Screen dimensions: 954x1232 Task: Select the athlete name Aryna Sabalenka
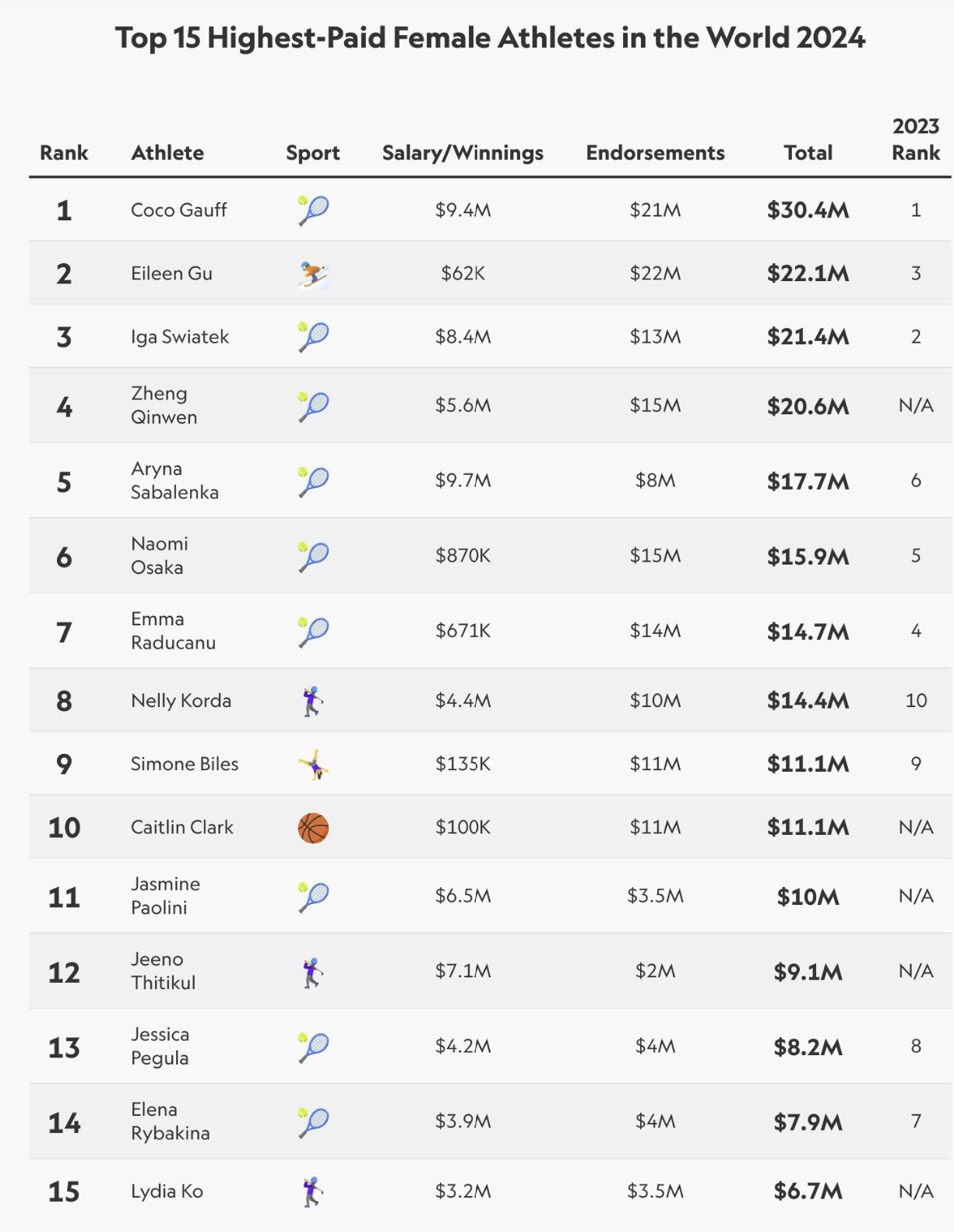point(174,480)
